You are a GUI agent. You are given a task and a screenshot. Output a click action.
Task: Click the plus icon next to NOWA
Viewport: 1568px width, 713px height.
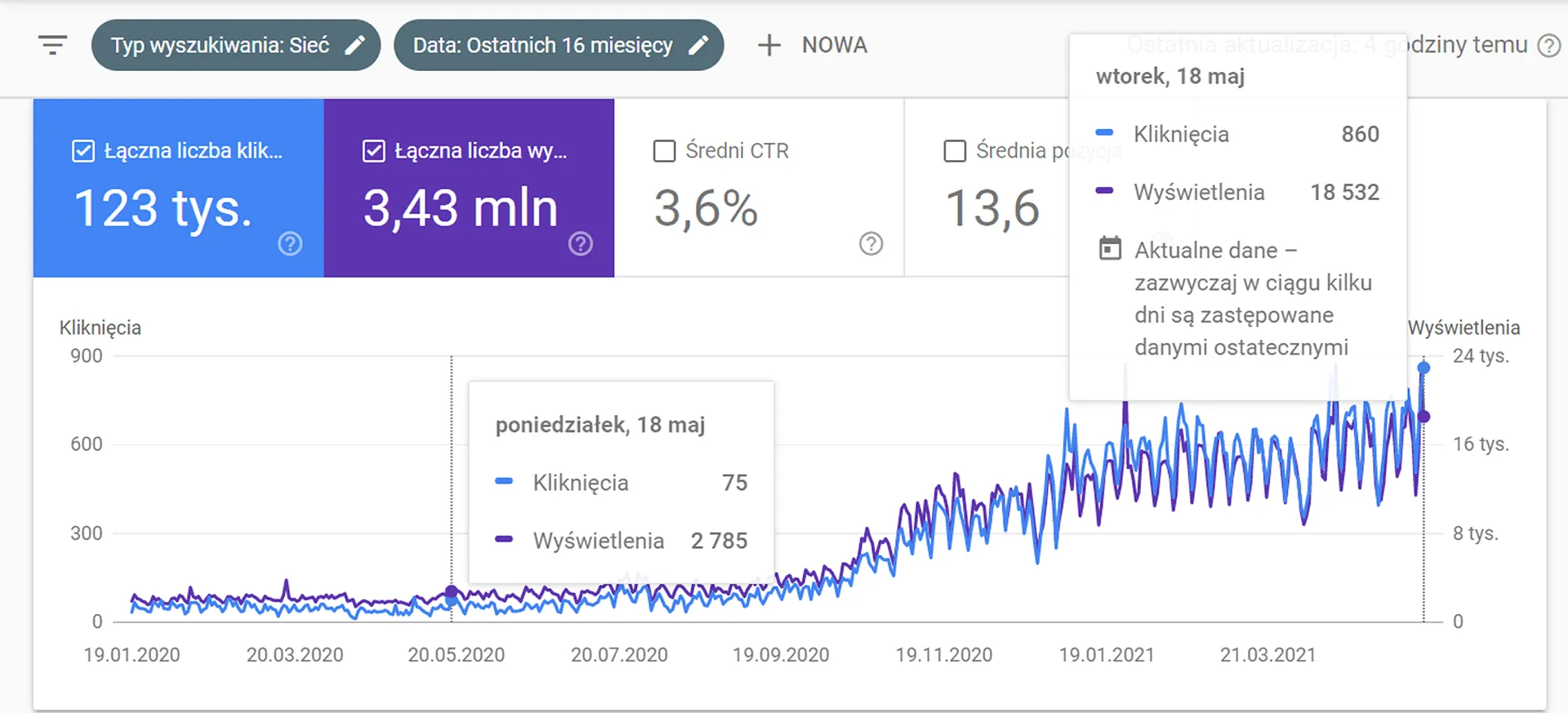click(x=769, y=45)
